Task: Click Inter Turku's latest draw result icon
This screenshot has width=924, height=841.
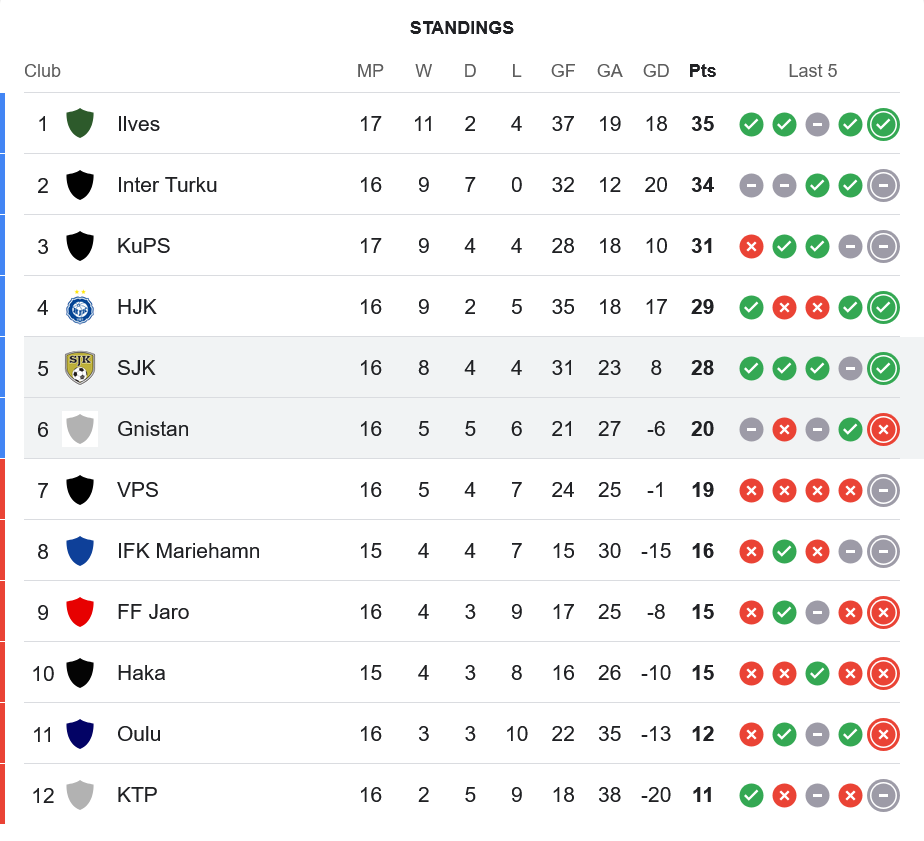Action: tap(883, 185)
